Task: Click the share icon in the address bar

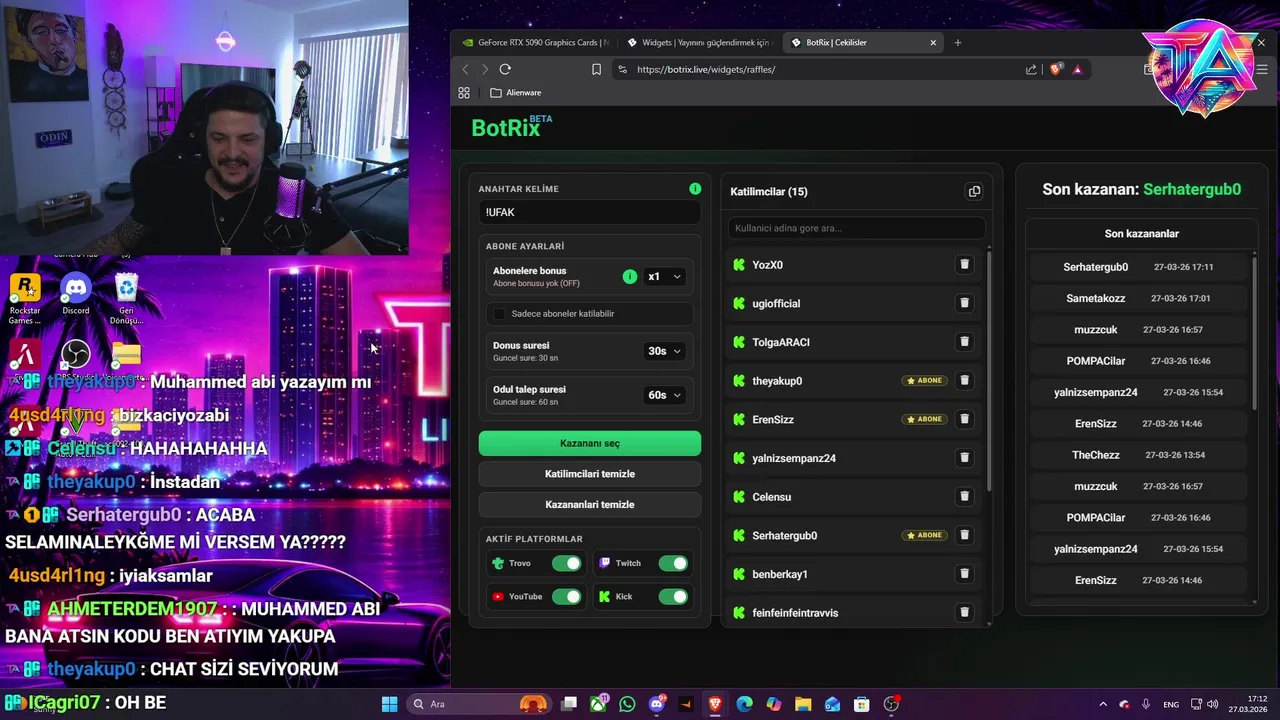Action: [x=1031, y=69]
